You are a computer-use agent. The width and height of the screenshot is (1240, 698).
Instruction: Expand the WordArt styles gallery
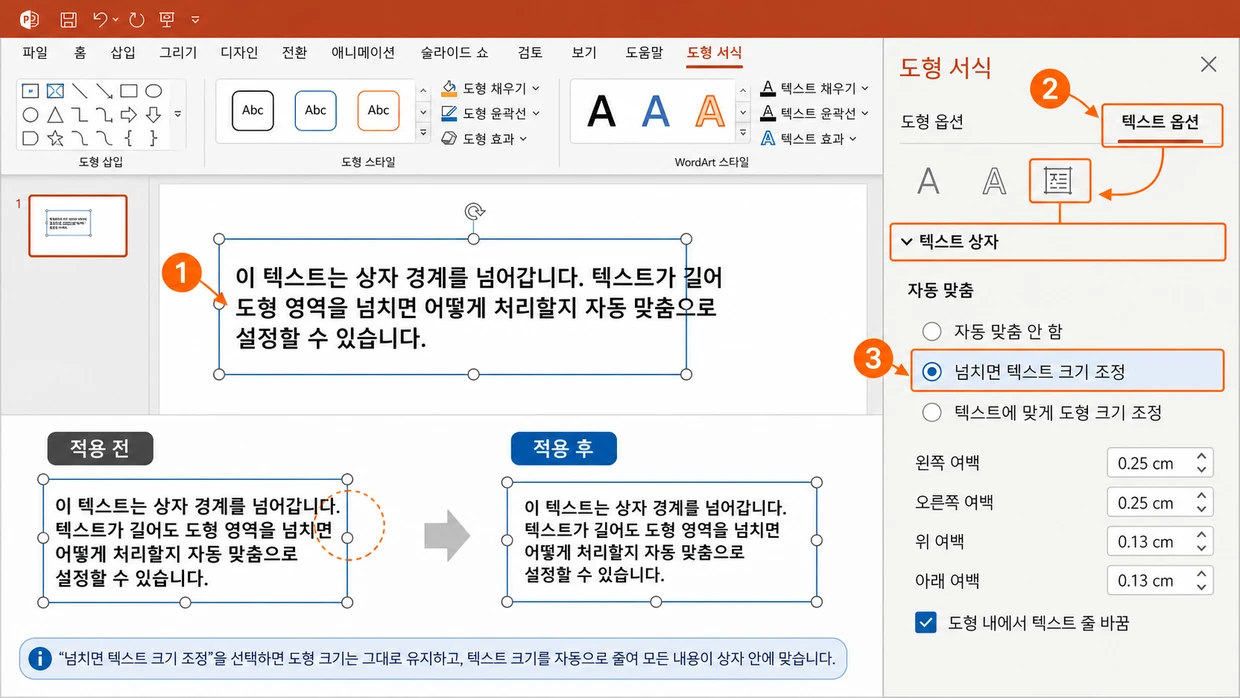click(x=743, y=133)
